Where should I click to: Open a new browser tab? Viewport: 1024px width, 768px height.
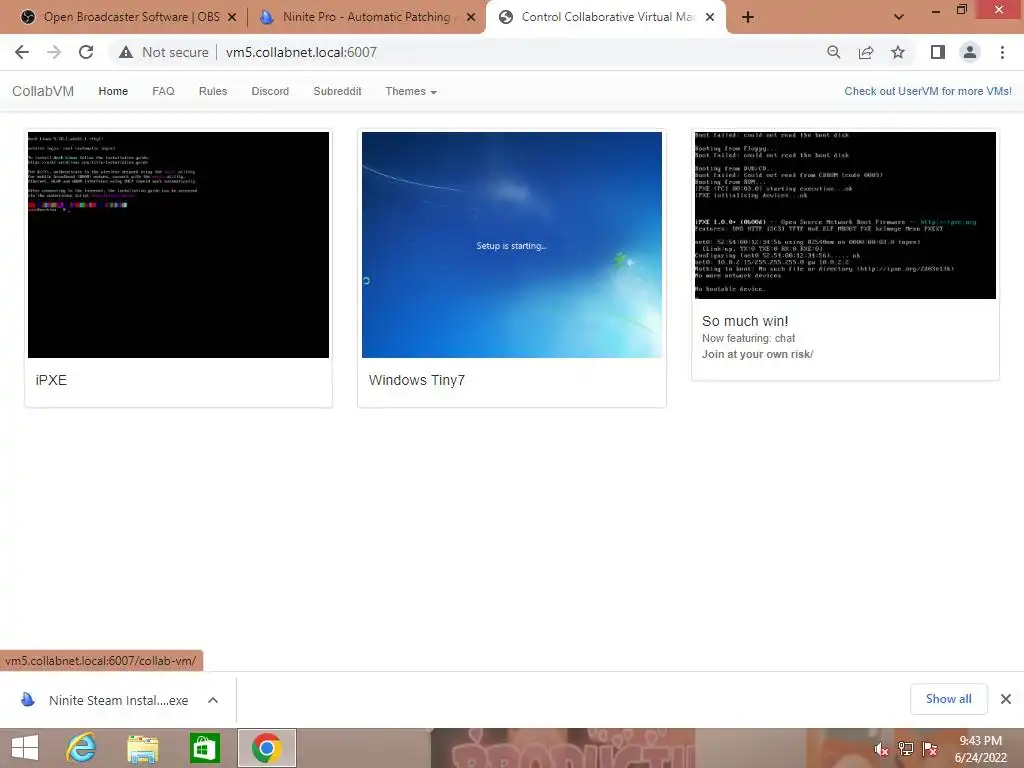coord(748,17)
